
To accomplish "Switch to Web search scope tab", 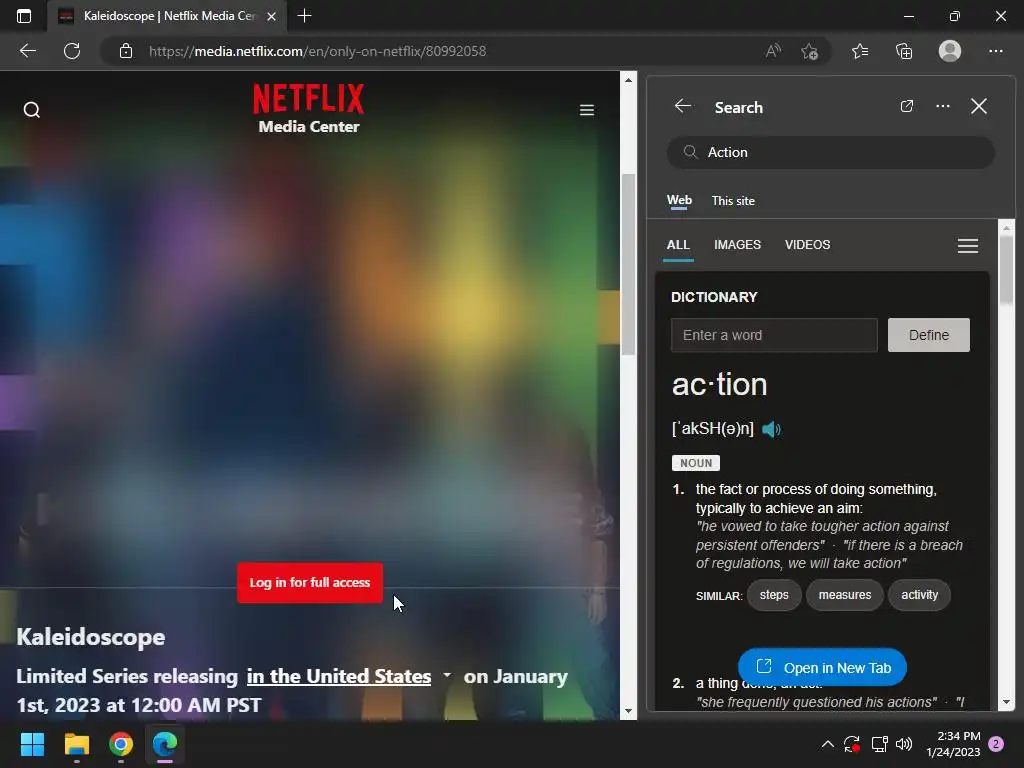I will (679, 200).
